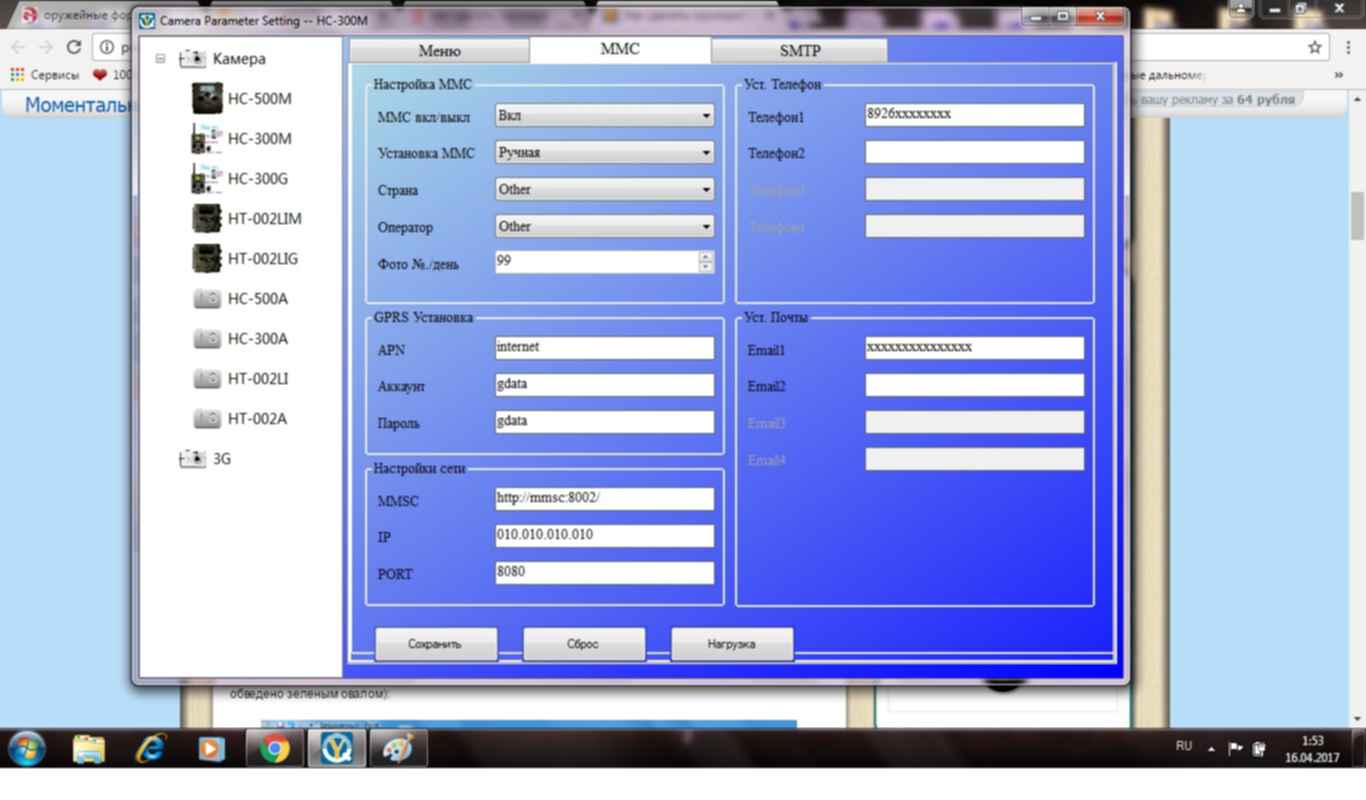
Task: Select the HT-002LI camera icon
Action: [207, 378]
